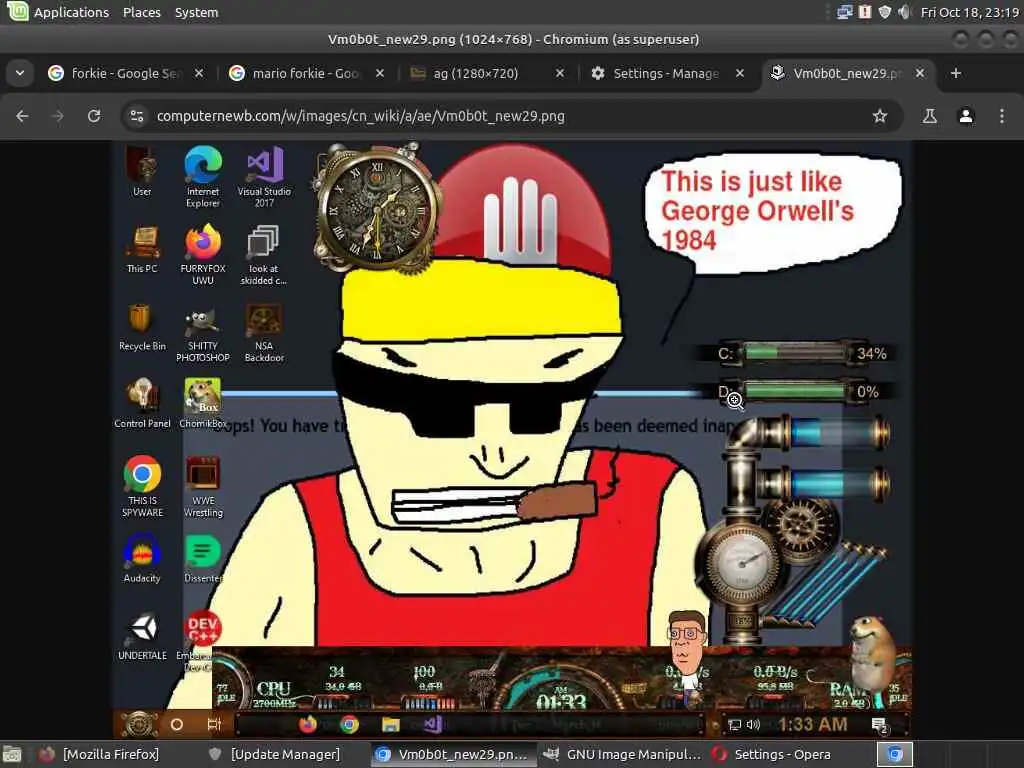Switch to the 'mario forkie' Google tab

coord(306,73)
